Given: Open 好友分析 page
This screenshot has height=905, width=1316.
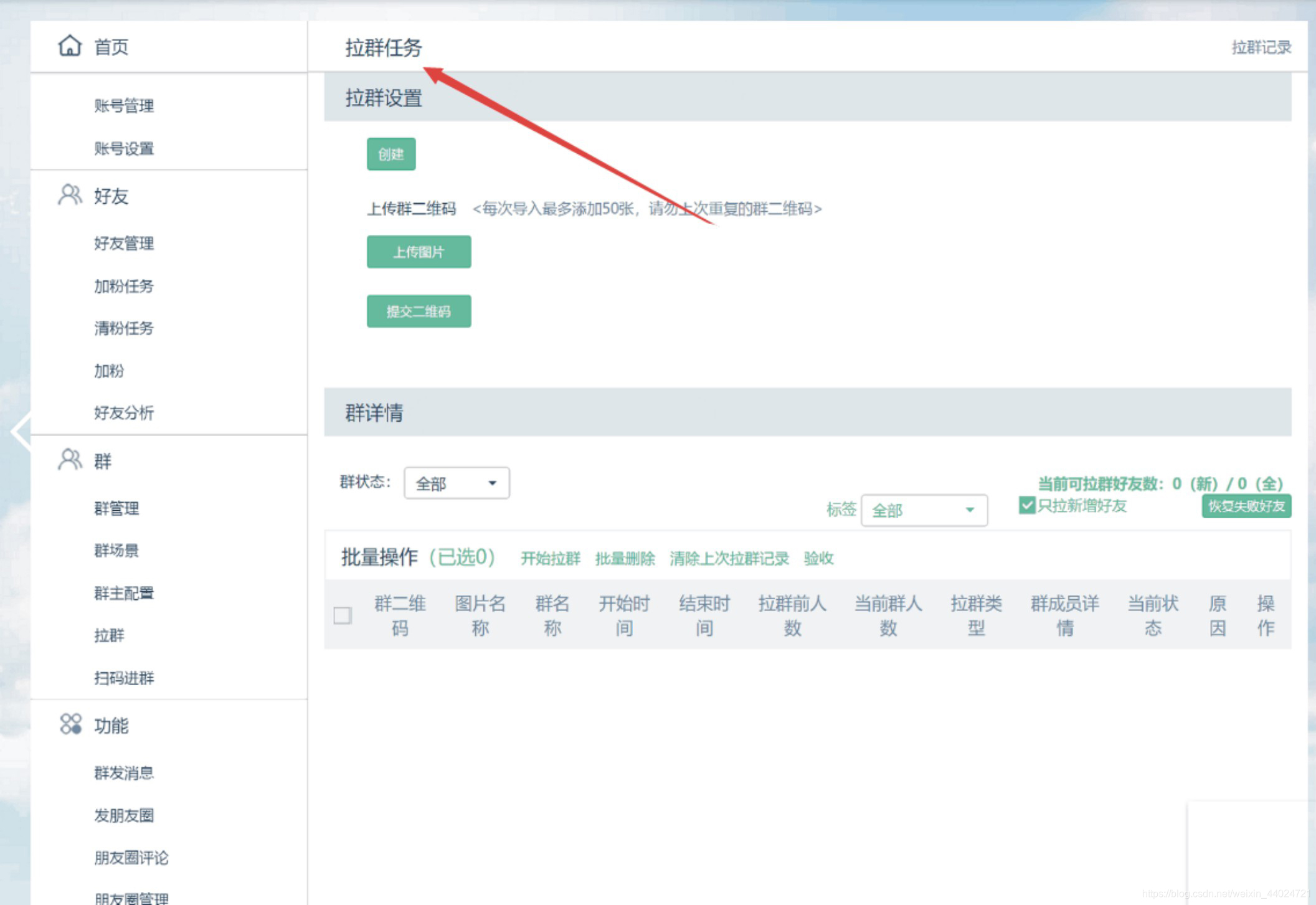Looking at the screenshot, I should click(x=124, y=412).
